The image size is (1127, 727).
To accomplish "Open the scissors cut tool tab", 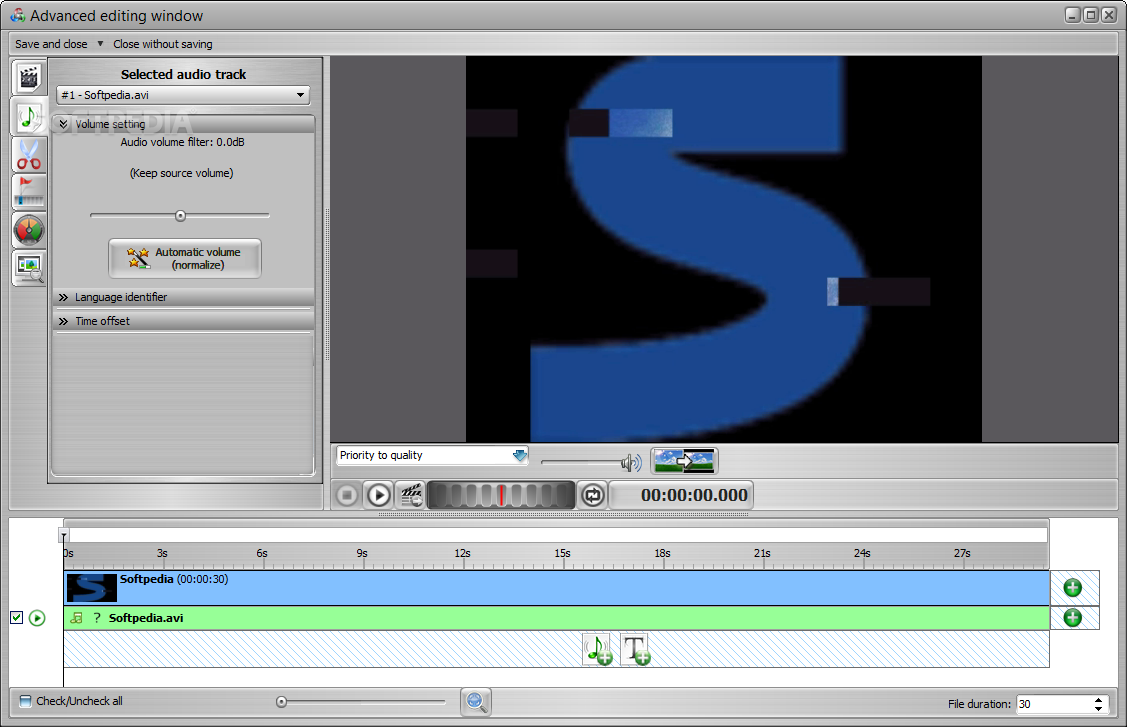I will pos(29,155).
